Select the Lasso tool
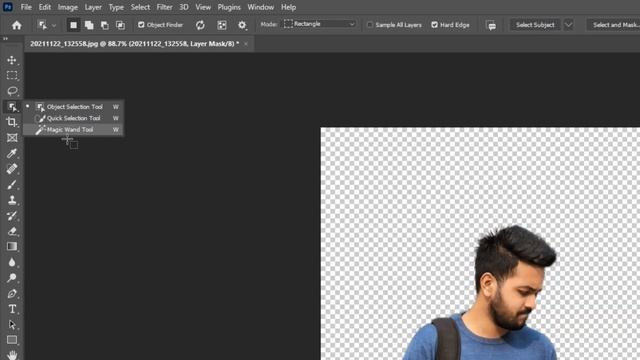 [x=12, y=91]
